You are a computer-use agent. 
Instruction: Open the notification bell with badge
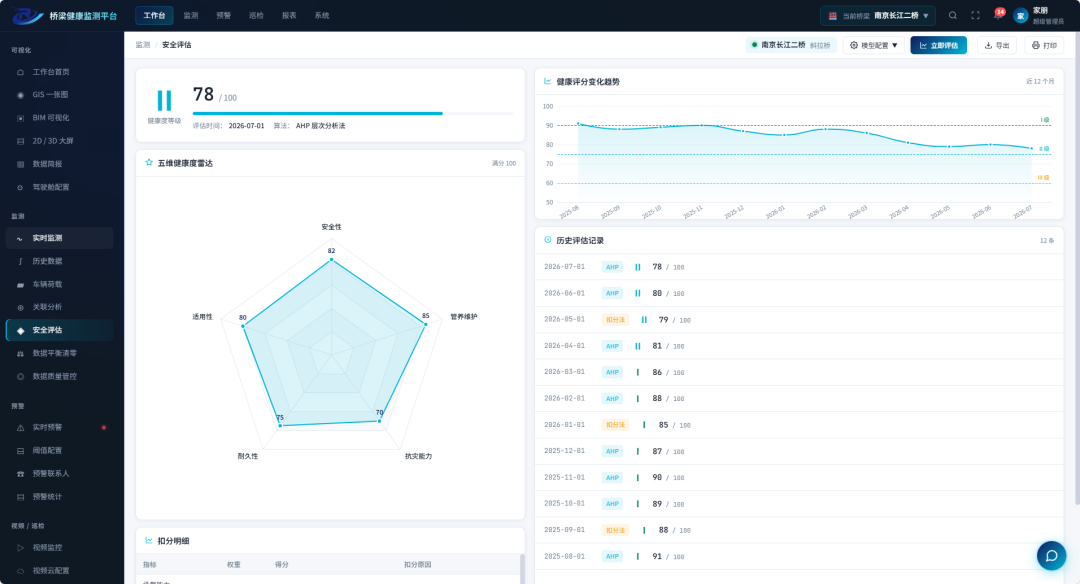[998, 14]
